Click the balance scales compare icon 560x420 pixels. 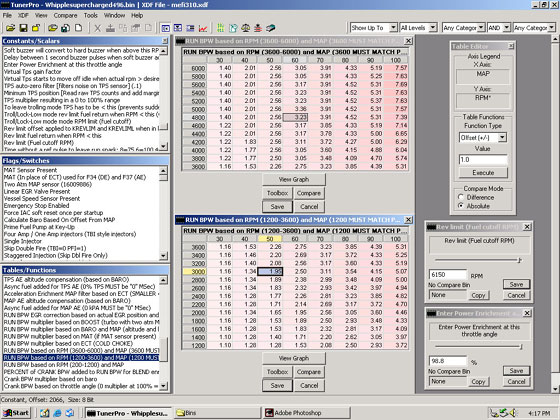tap(246, 28)
